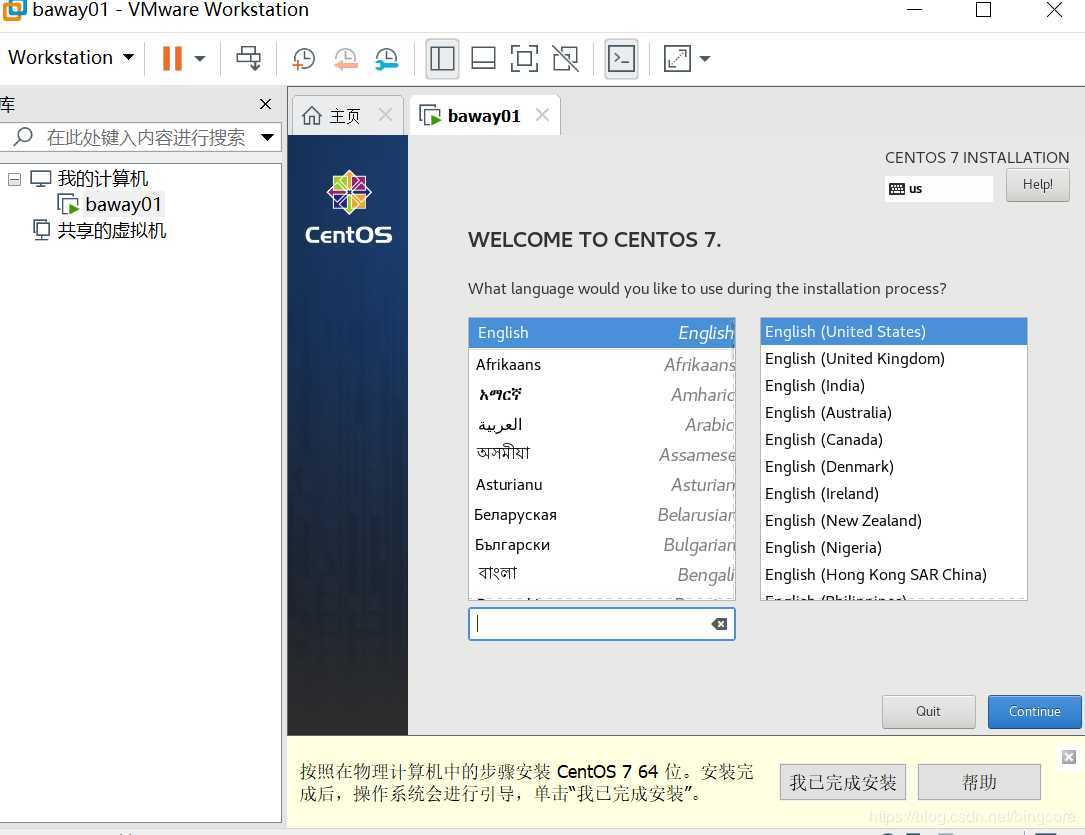The width and height of the screenshot is (1085, 835).
Task: Select Arabic in language list
Action: (x=601, y=425)
